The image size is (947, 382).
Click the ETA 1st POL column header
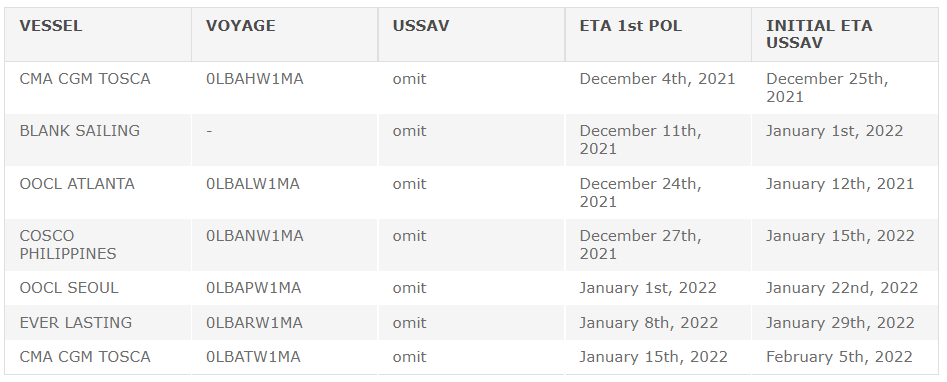coord(658,35)
